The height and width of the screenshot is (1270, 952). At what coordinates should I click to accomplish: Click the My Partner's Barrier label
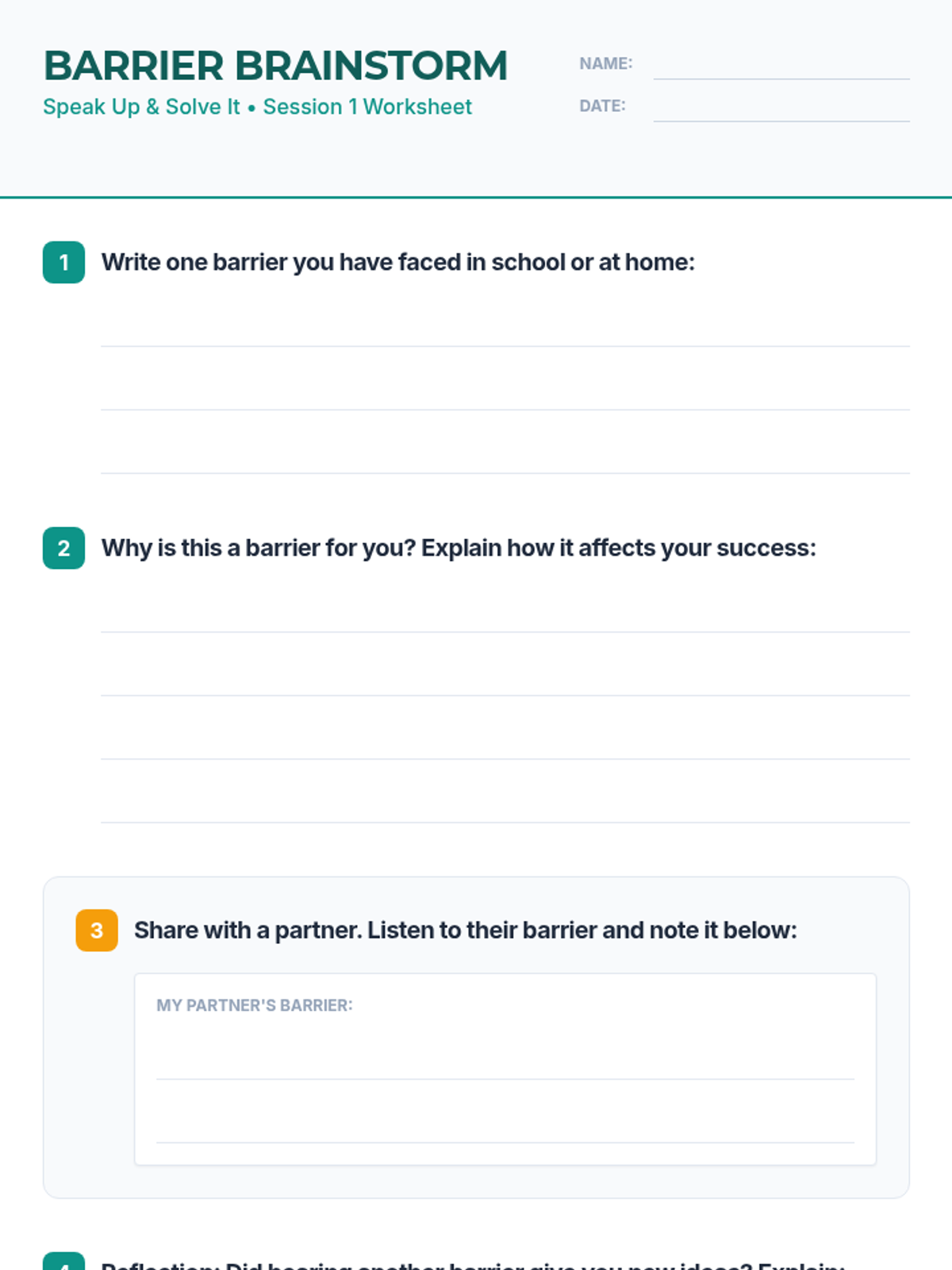tap(254, 1006)
